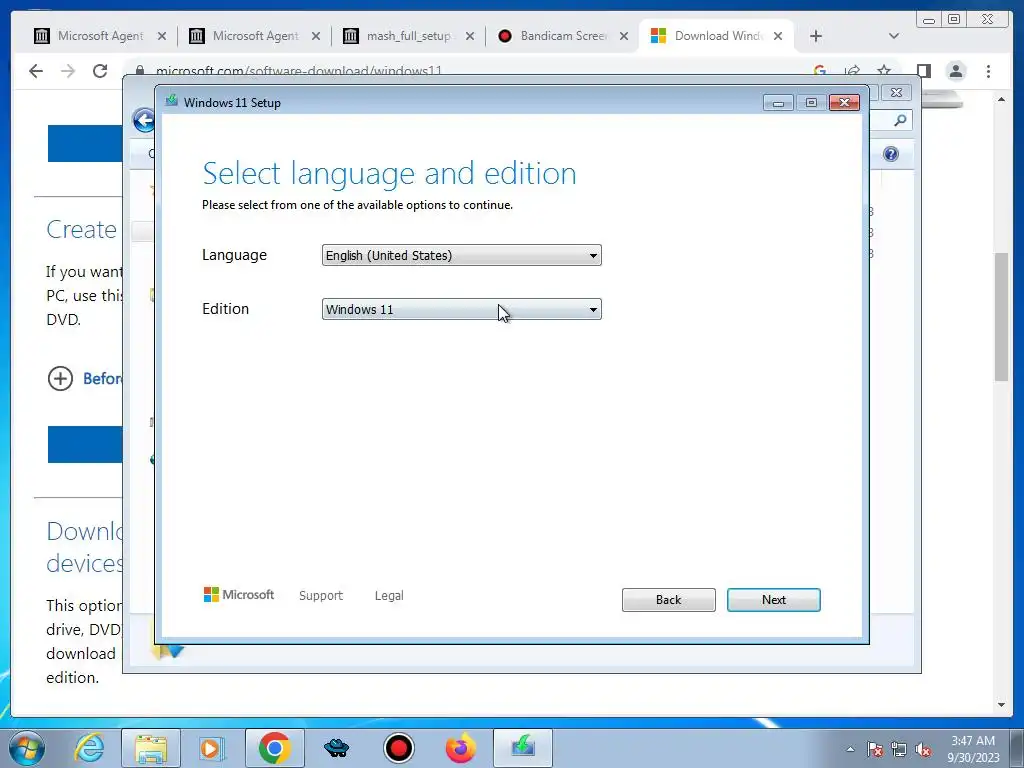Image resolution: width=1024 pixels, height=768 pixels.
Task: Click the Explorer window back arrow
Action: 144,120
